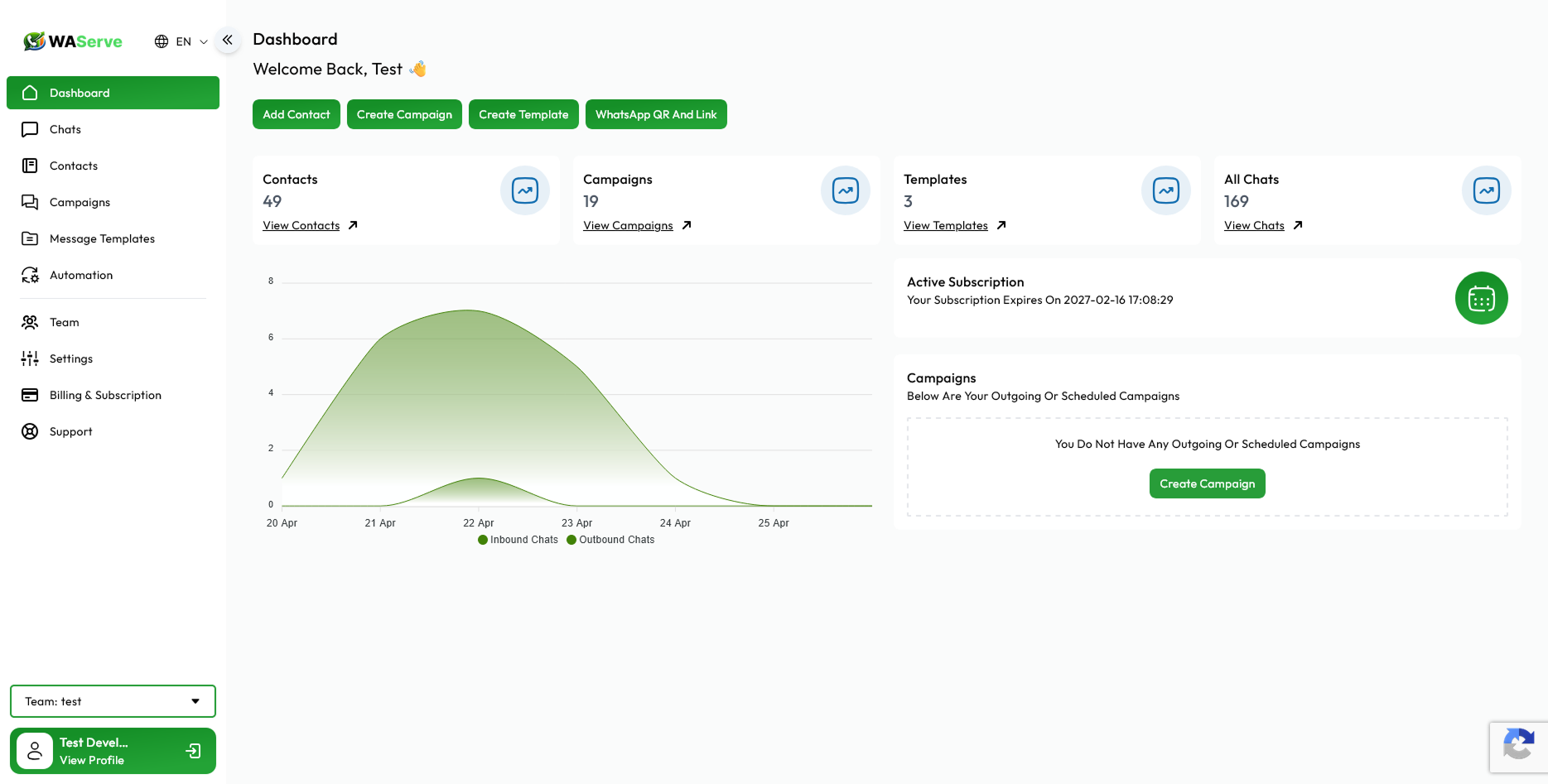Click arrow icon beside View Contacts

(x=353, y=225)
